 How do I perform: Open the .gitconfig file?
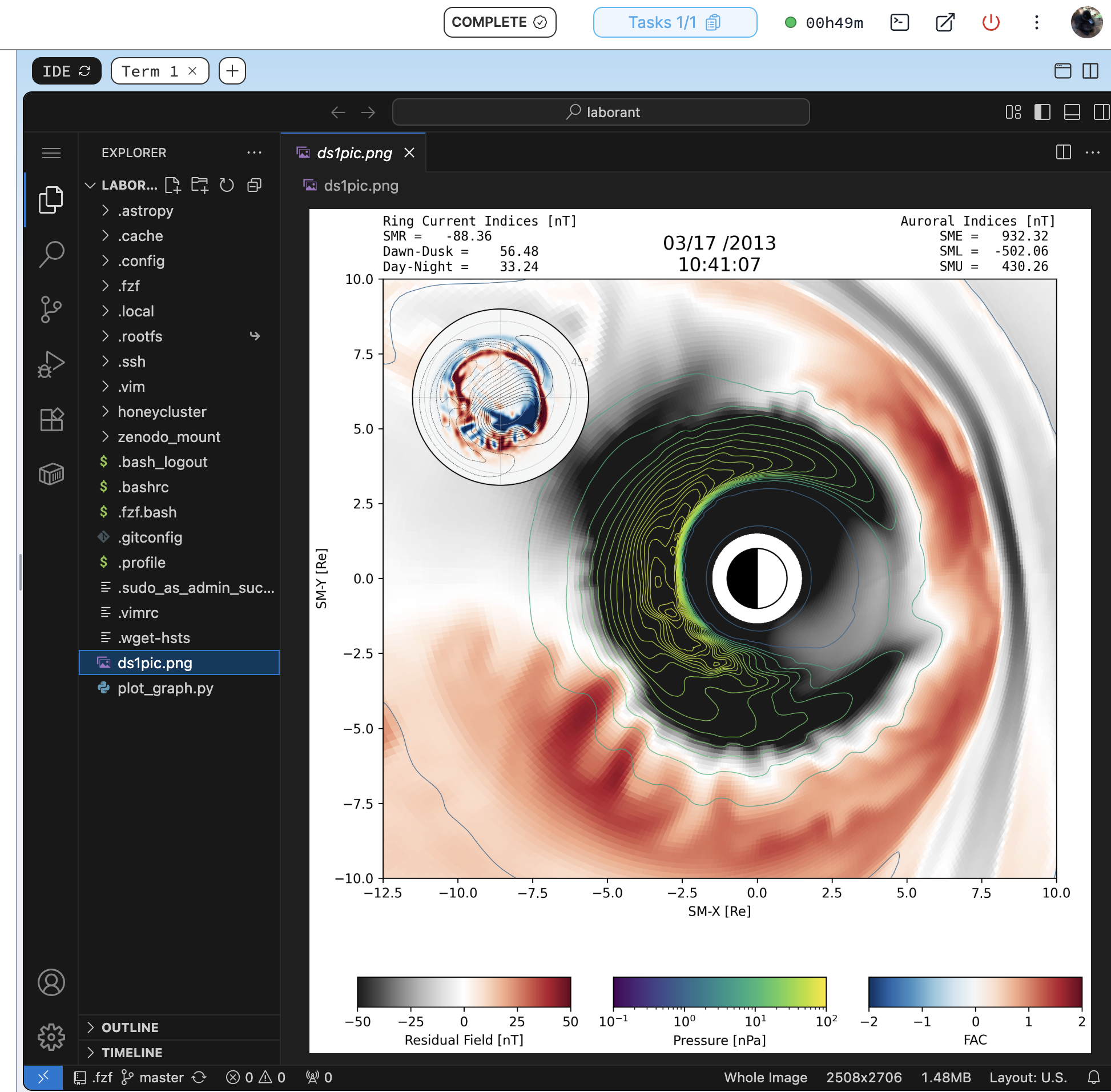coord(179,537)
